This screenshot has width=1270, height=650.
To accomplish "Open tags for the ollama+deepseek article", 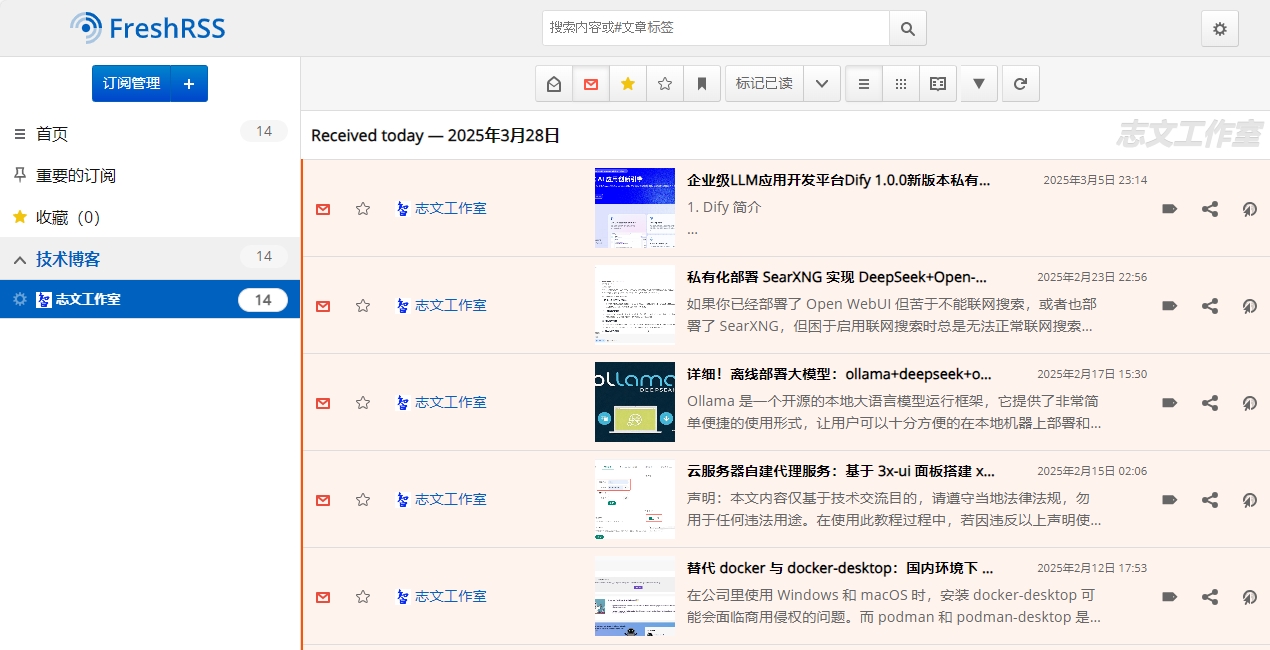I will pos(1169,403).
